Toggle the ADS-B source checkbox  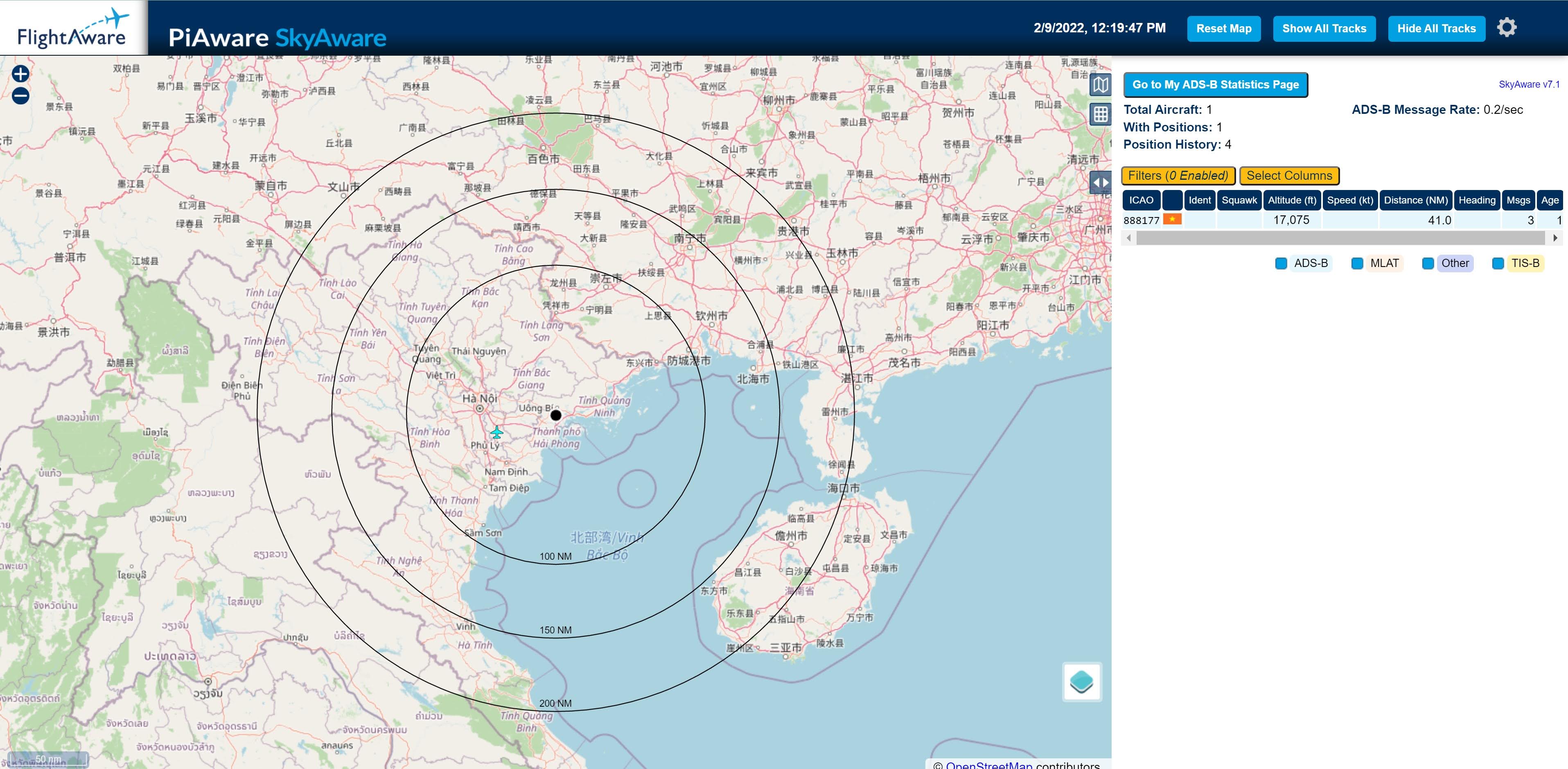click(x=1281, y=263)
